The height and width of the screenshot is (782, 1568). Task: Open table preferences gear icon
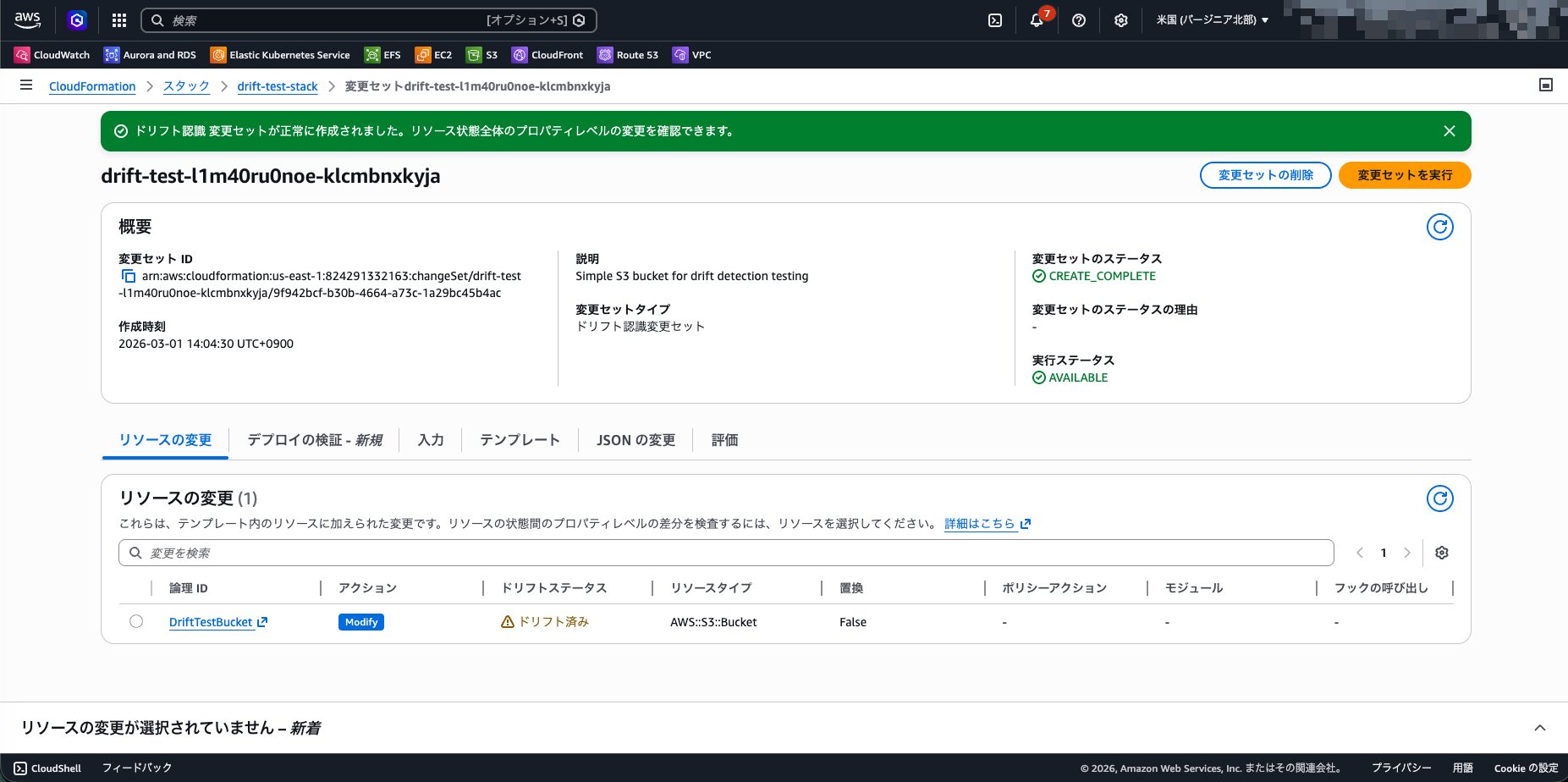click(1442, 553)
